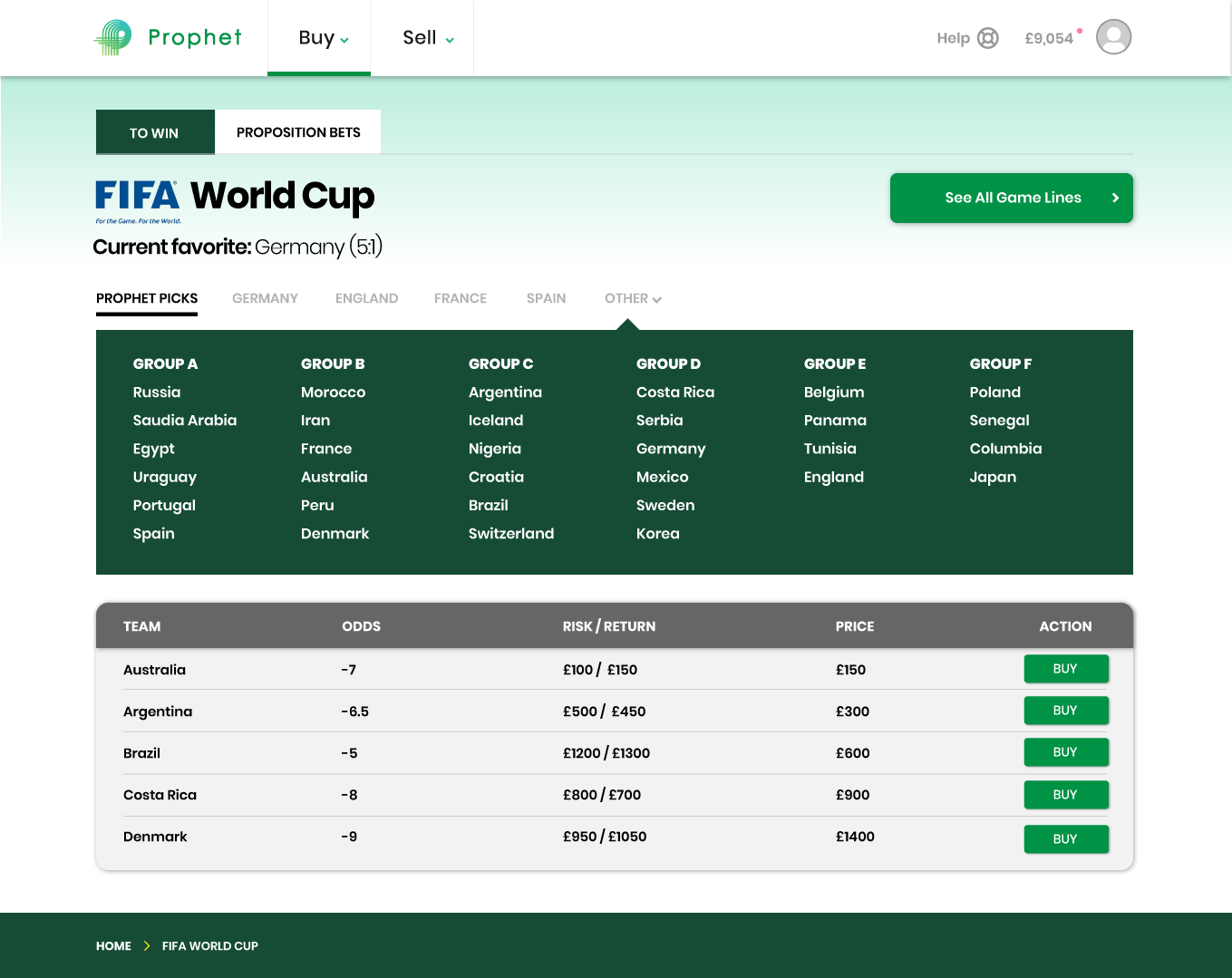Click the ODDS column header
The image size is (1232, 978).
click(361, 626)
